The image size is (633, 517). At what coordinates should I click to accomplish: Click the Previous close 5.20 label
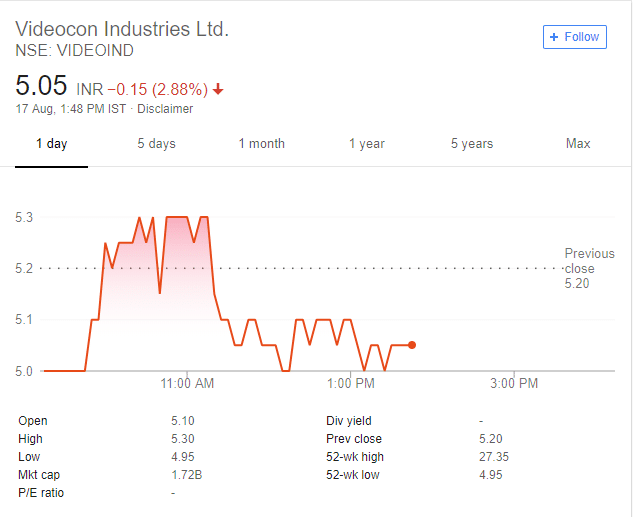pos(589,268)
